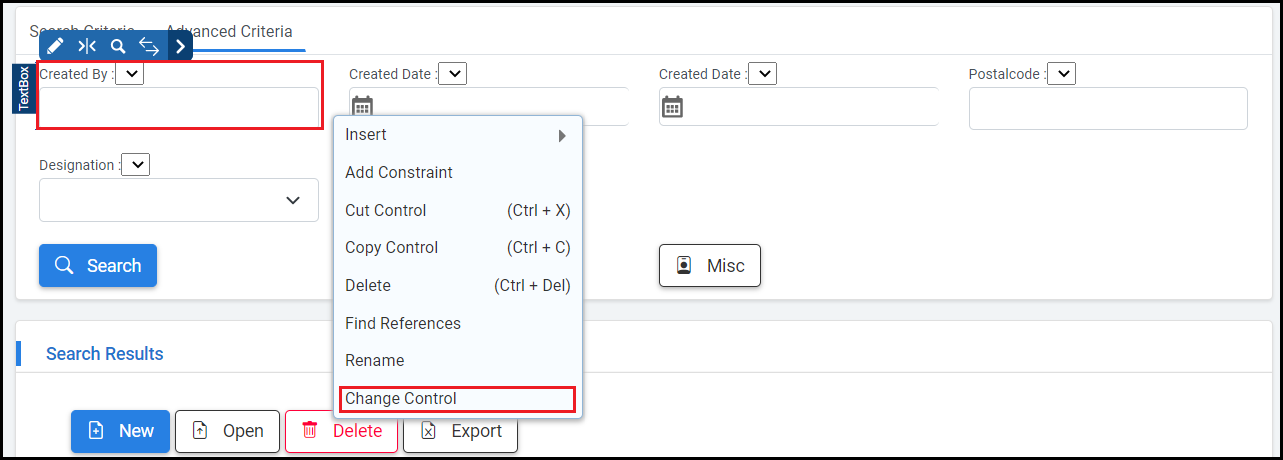Image resolution: width=1283 pixels, height=460 pixels.
Task: Select Add Constraint in the context menu
Action: (x=399, y=173)
